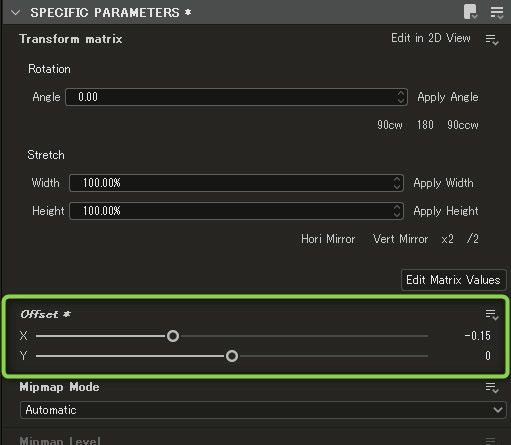511x445 pixels.
Task: Open Offset parameter options menu icon
Action: pyautogui.click(x=492, y=314)
